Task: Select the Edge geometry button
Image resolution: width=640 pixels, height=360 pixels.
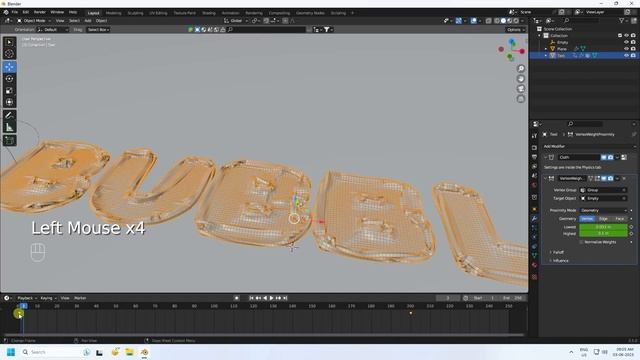Action: (x=603, y=219)
